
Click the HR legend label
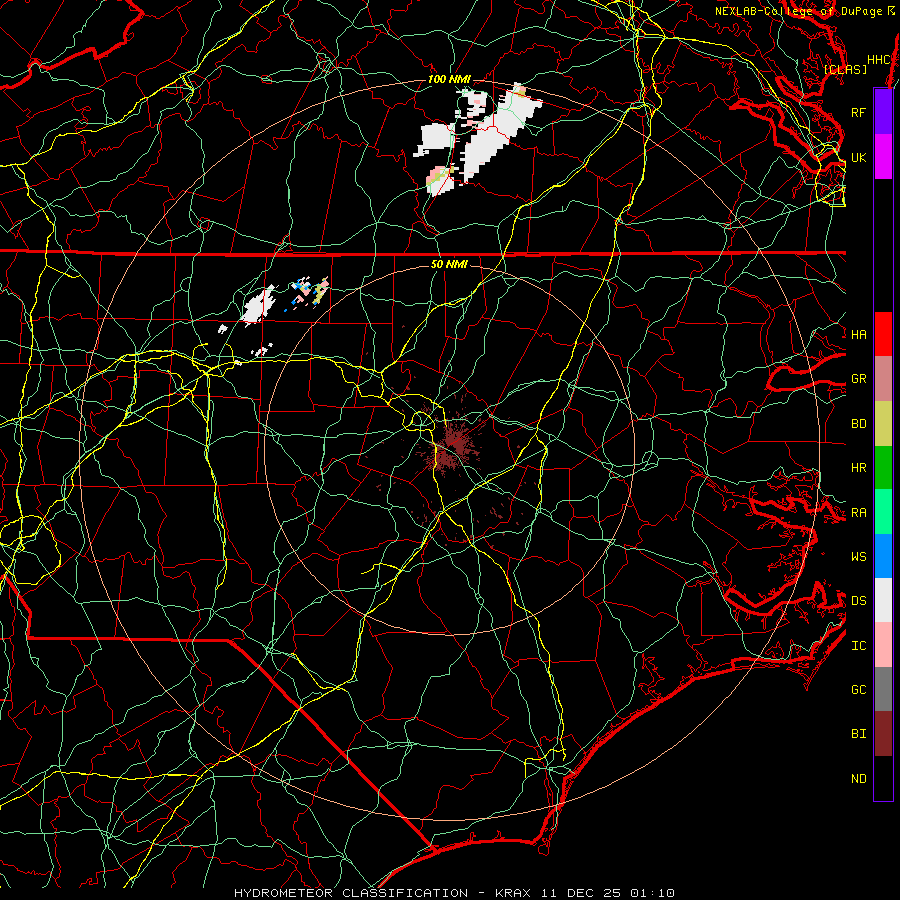[858, 468]
